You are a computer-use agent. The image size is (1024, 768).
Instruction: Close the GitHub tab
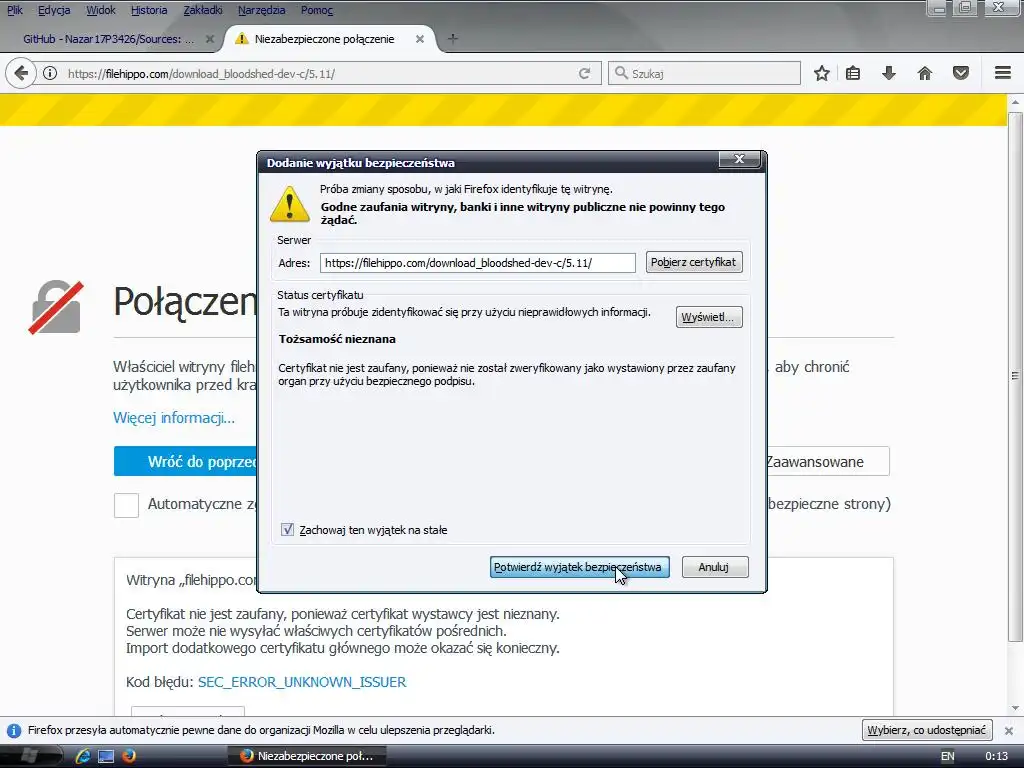pos(210,39)
